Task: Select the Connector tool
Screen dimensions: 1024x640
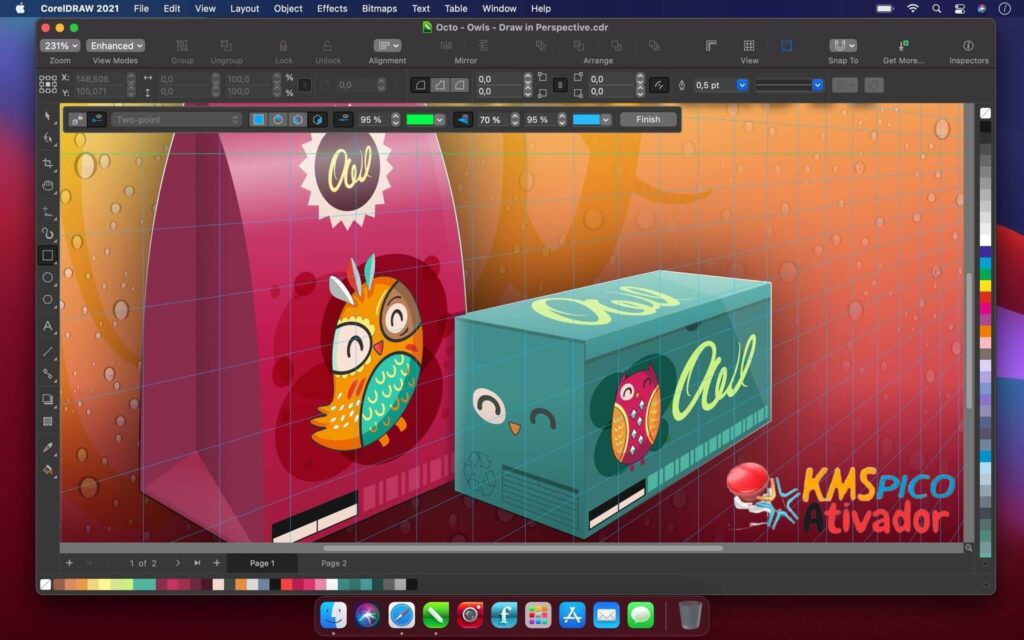Action: [x=48, y=374]
